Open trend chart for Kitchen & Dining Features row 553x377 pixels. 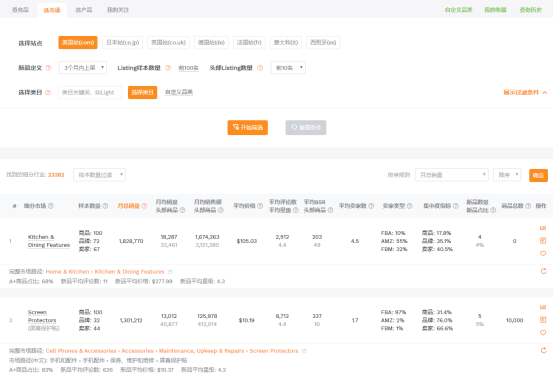(543, 228)
